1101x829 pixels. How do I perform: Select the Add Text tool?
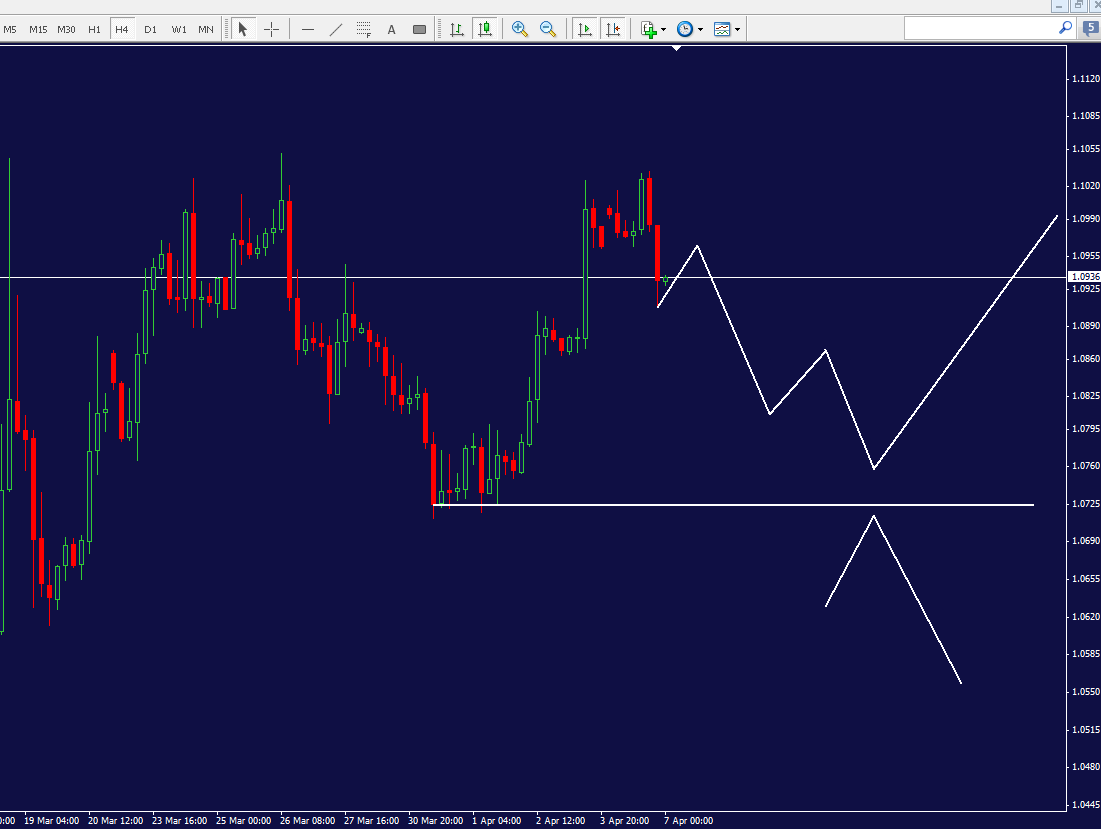391,28
